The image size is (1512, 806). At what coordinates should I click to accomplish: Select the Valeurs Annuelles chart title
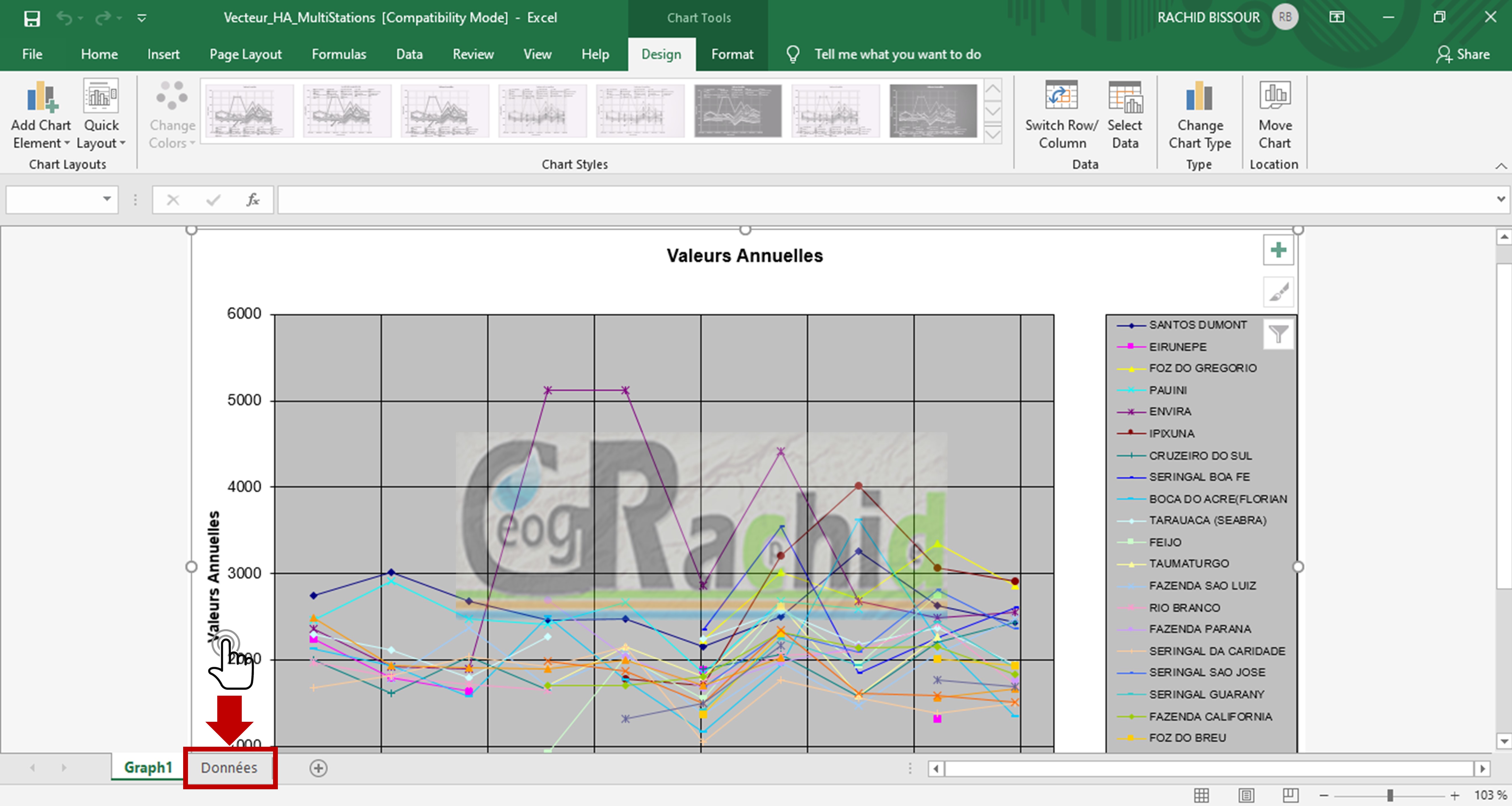click(x=744, y=256)
